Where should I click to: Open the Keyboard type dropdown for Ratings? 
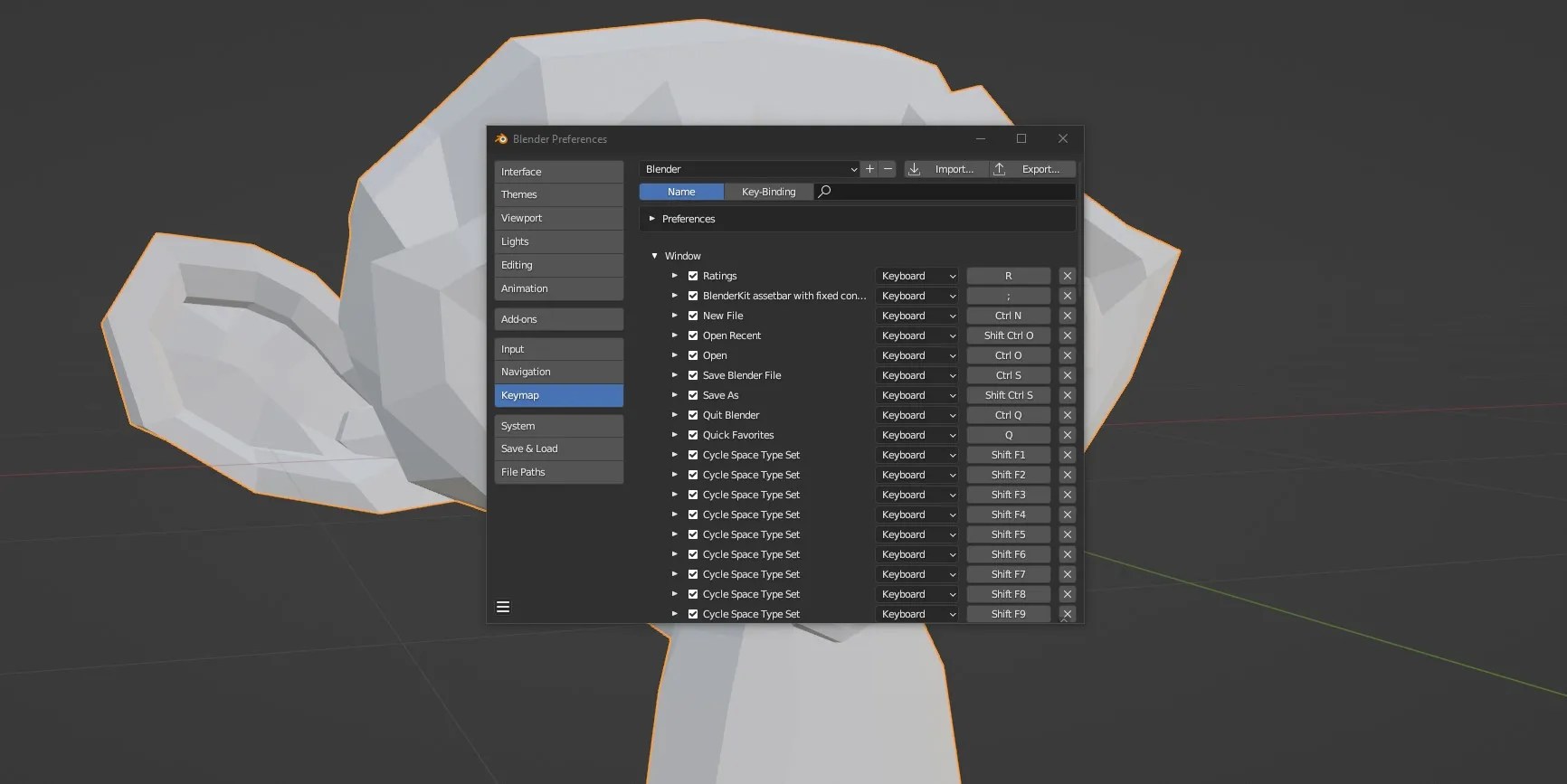(916, 276)
